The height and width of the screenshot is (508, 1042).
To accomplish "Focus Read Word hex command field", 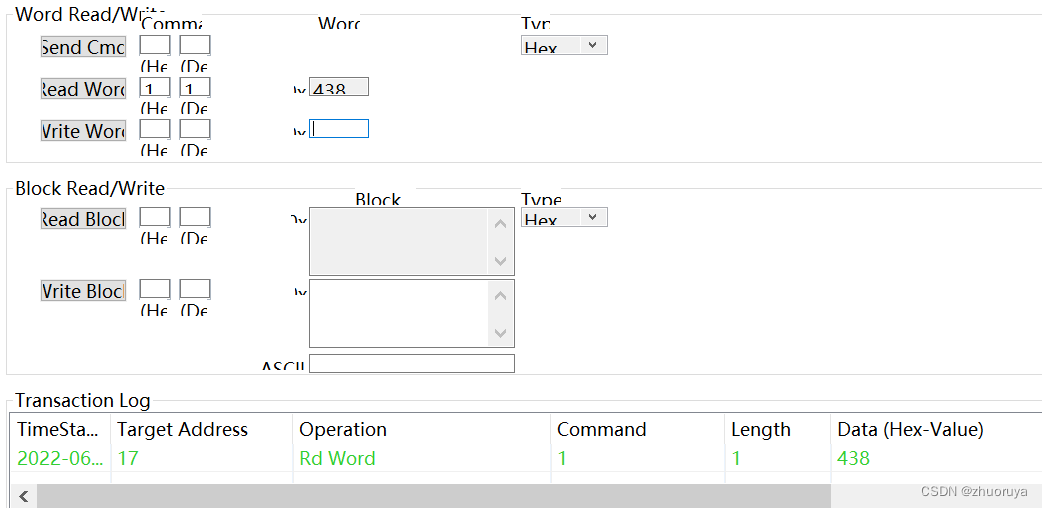I will coord(155,87).
